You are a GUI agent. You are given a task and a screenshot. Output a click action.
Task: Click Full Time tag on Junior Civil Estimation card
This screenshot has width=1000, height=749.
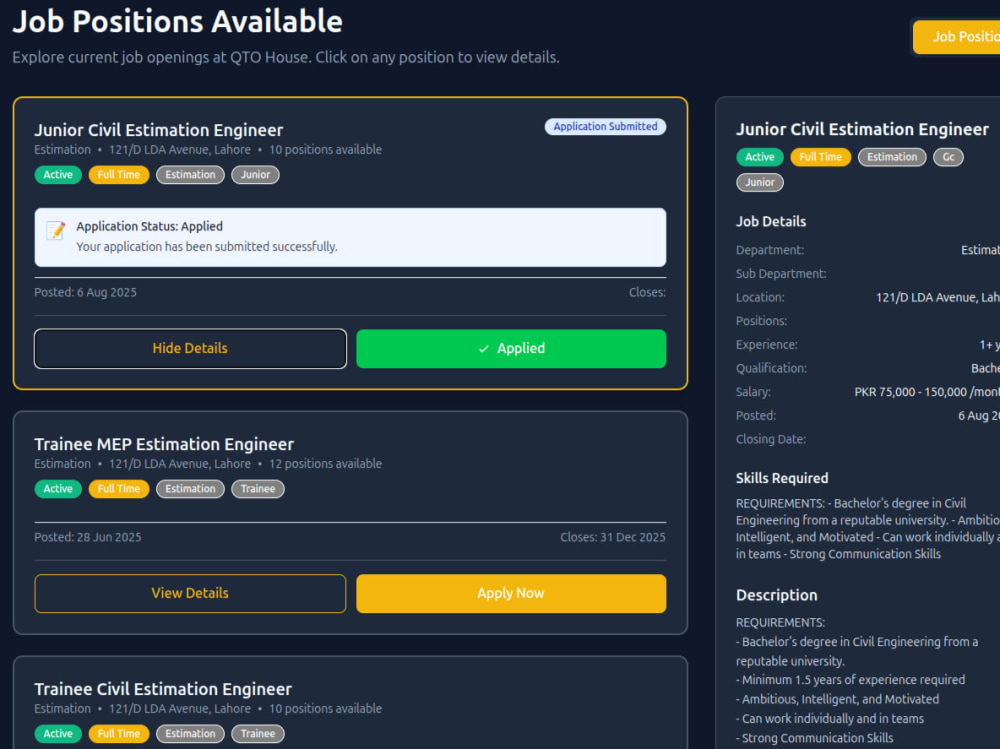[x=119, y=175]
